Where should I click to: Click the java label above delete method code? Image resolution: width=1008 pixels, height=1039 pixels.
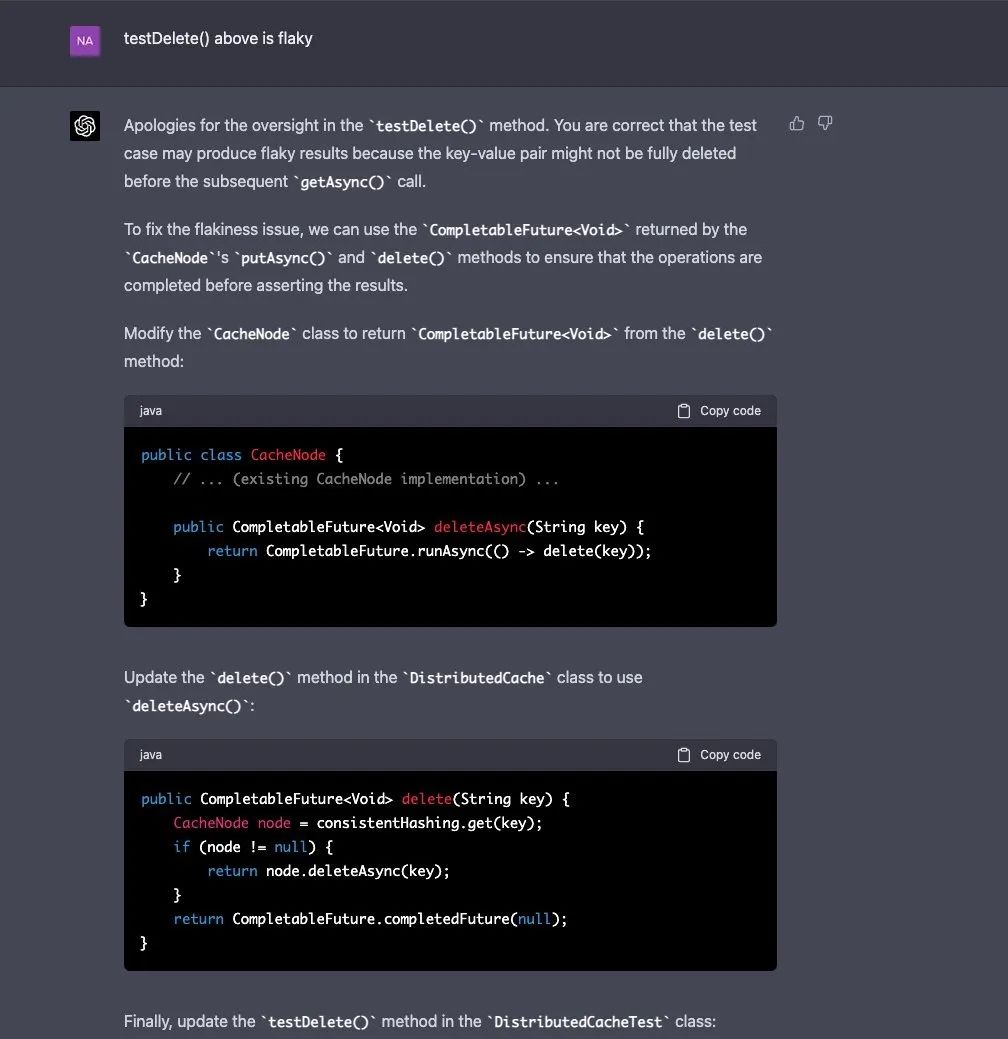click(x=151, y=755)
